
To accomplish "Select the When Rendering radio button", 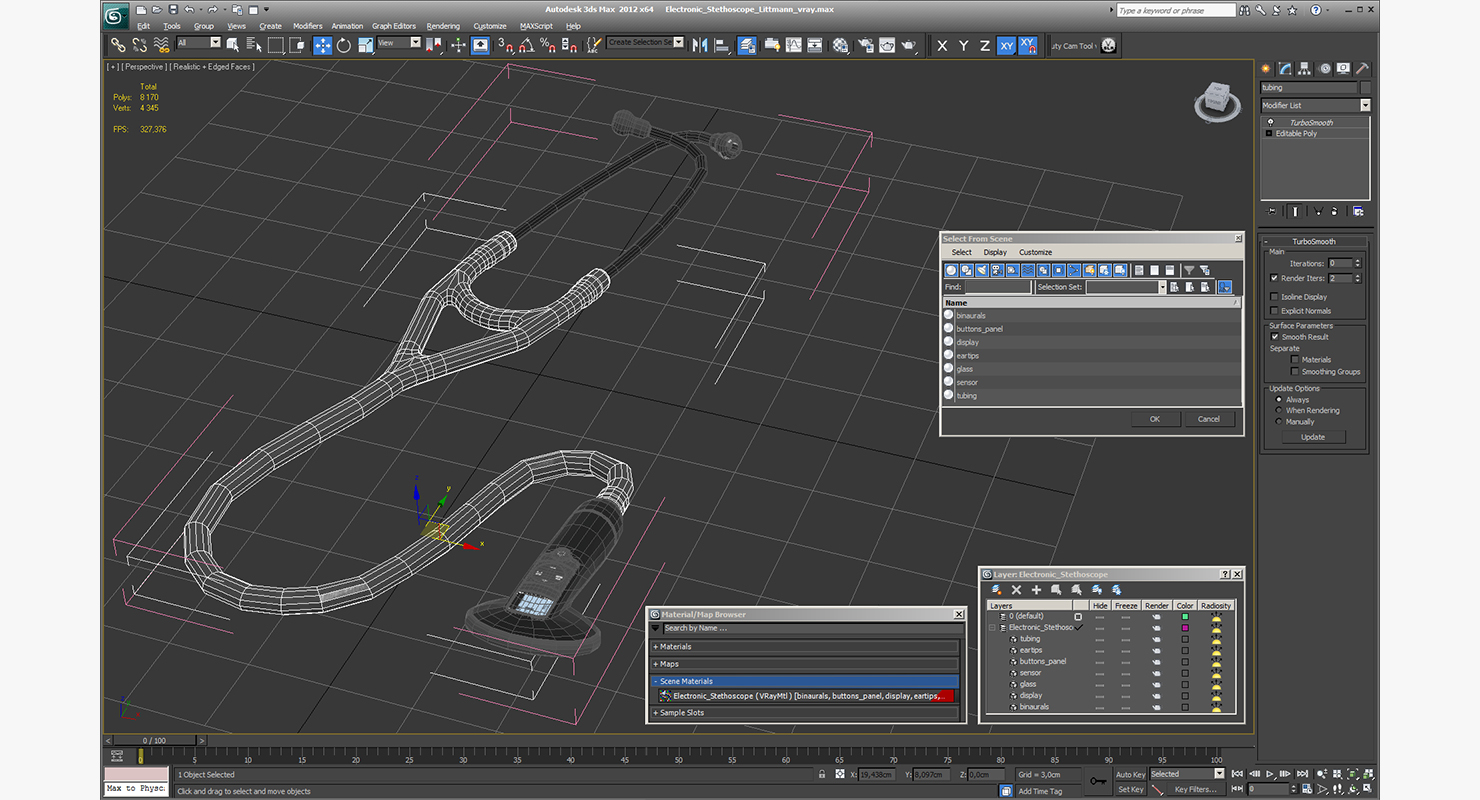I will click(x=1279, y=411).
